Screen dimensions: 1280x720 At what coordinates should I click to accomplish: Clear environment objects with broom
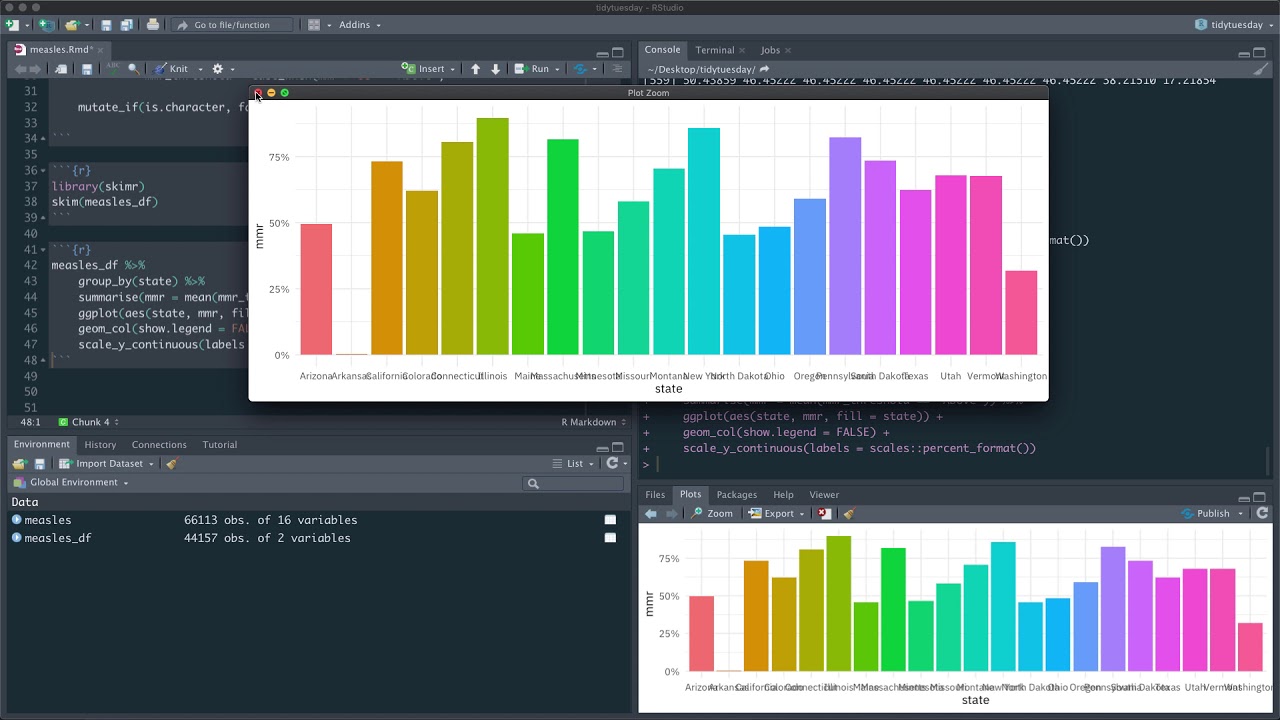pyautogui.click(x=171, y=464)
